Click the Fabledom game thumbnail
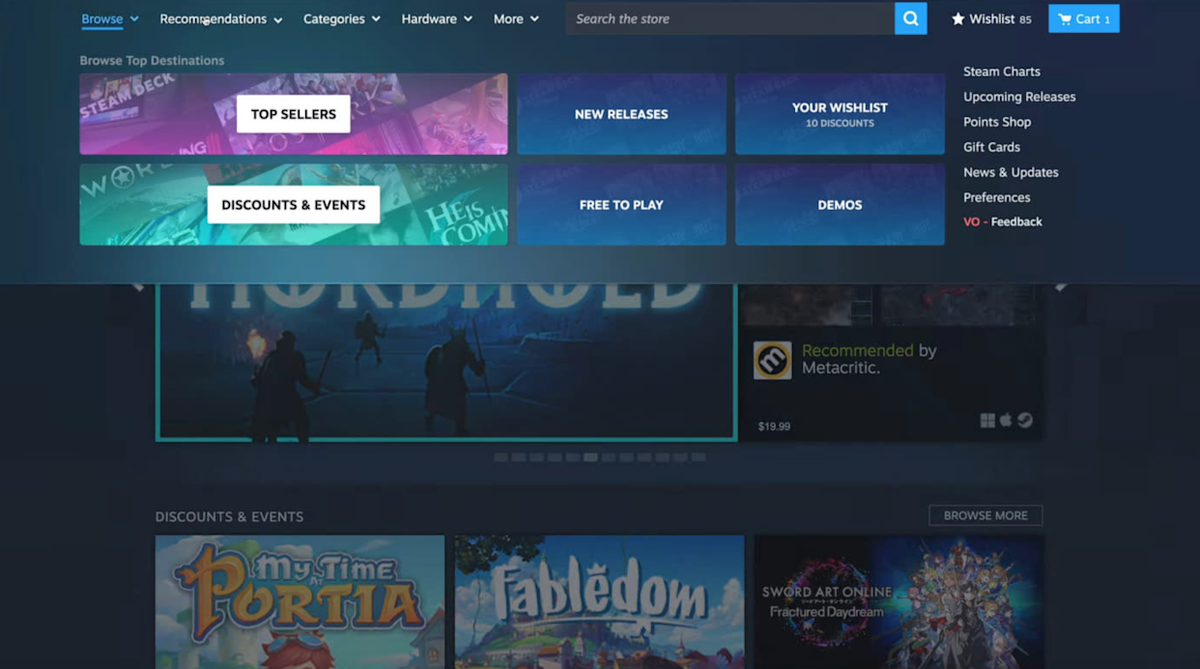Image resolution: width=1200 pixels, height=669 pixels. 598,601
